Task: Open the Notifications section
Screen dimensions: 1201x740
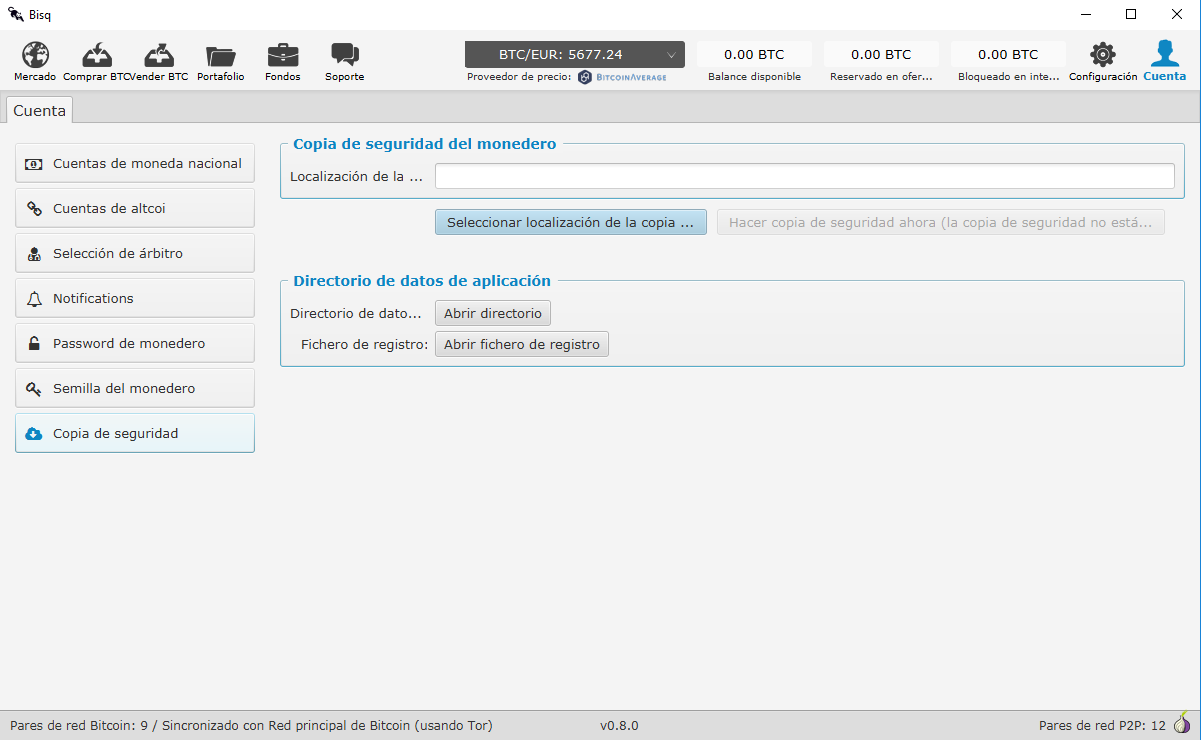Action: coord(135,298)
